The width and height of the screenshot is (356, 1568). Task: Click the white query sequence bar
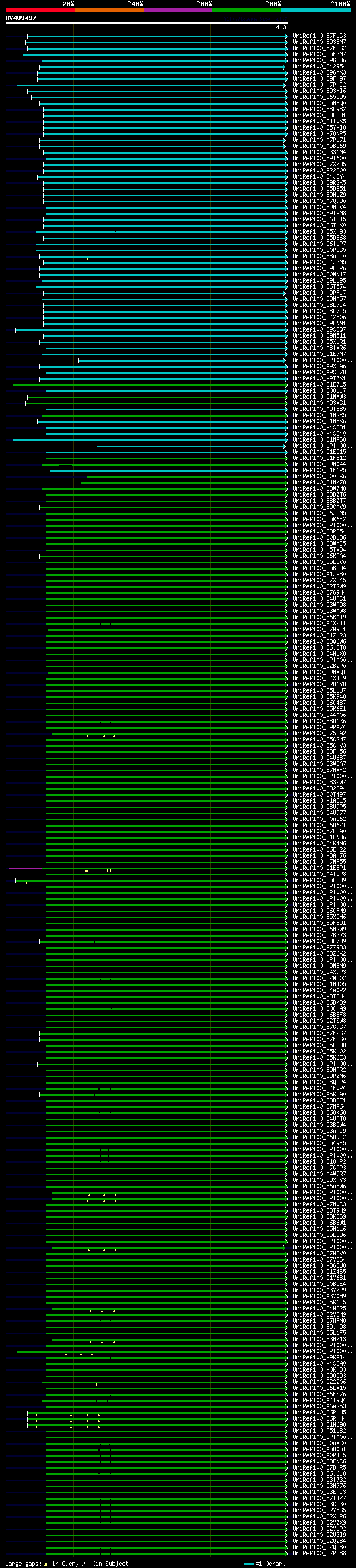pos(147,22)
